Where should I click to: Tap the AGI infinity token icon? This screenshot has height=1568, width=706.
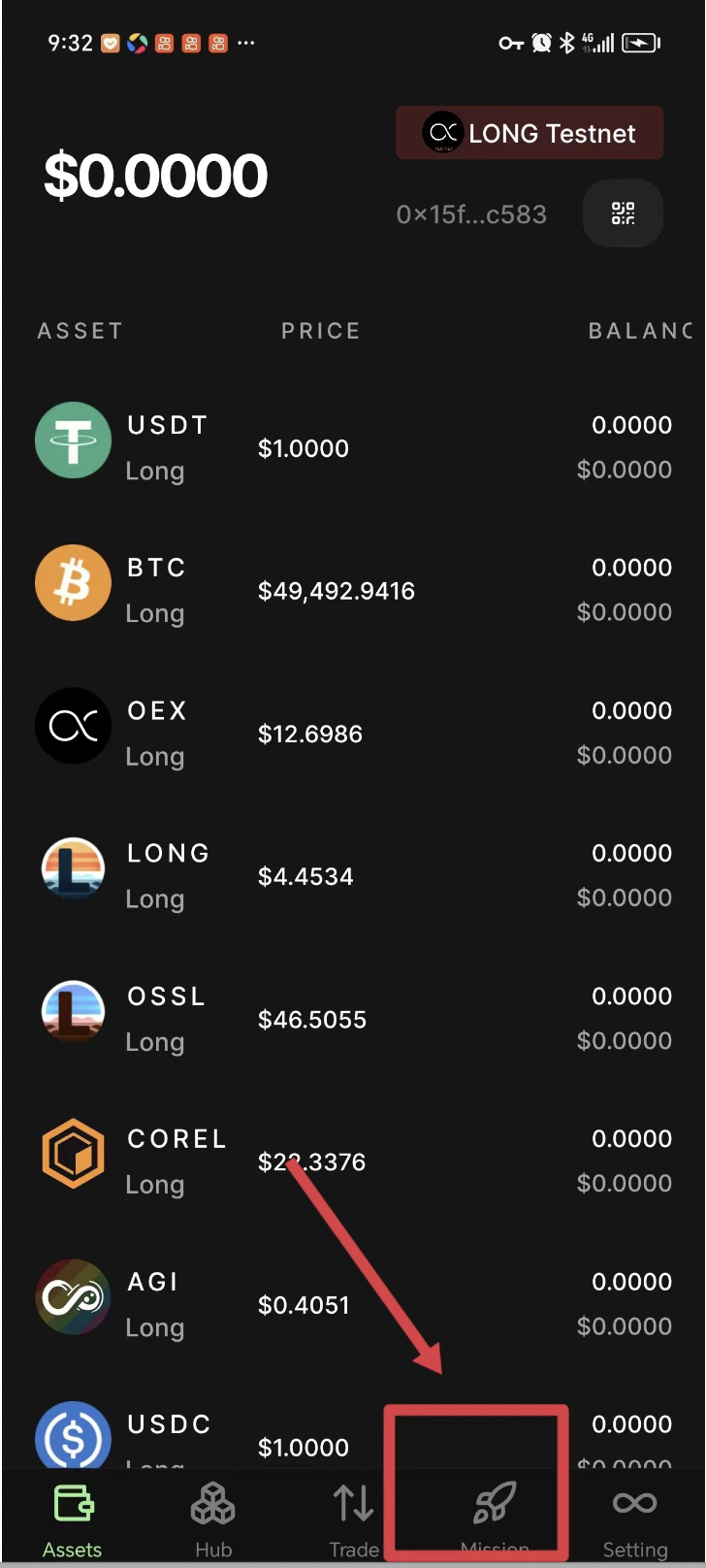73,1296
